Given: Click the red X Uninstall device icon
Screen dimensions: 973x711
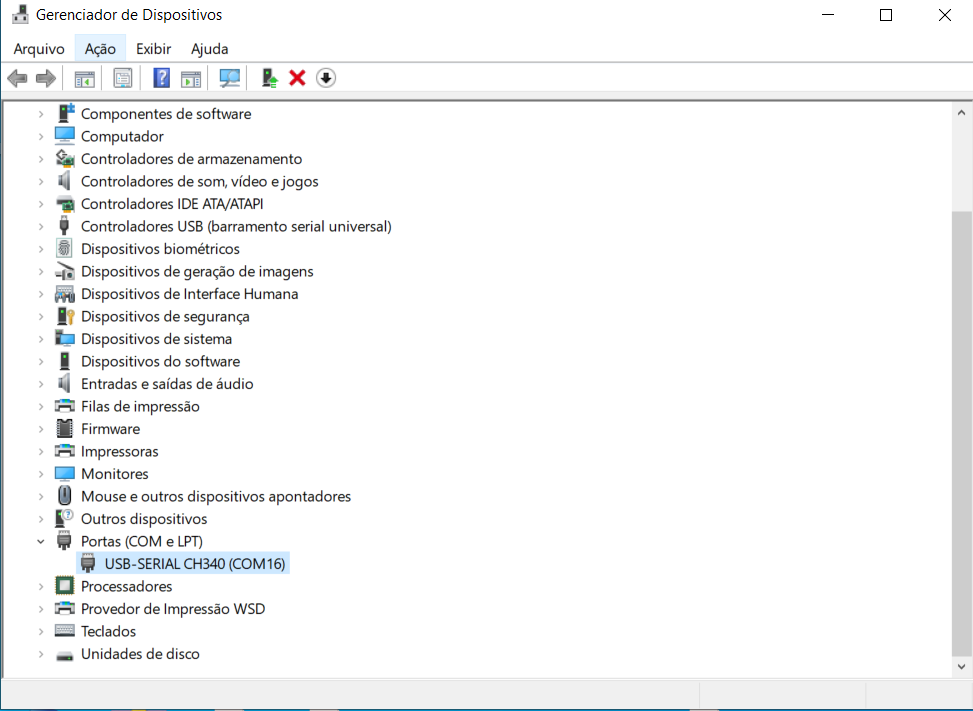Looking at the screenshot, I should (x=297, y=78).
